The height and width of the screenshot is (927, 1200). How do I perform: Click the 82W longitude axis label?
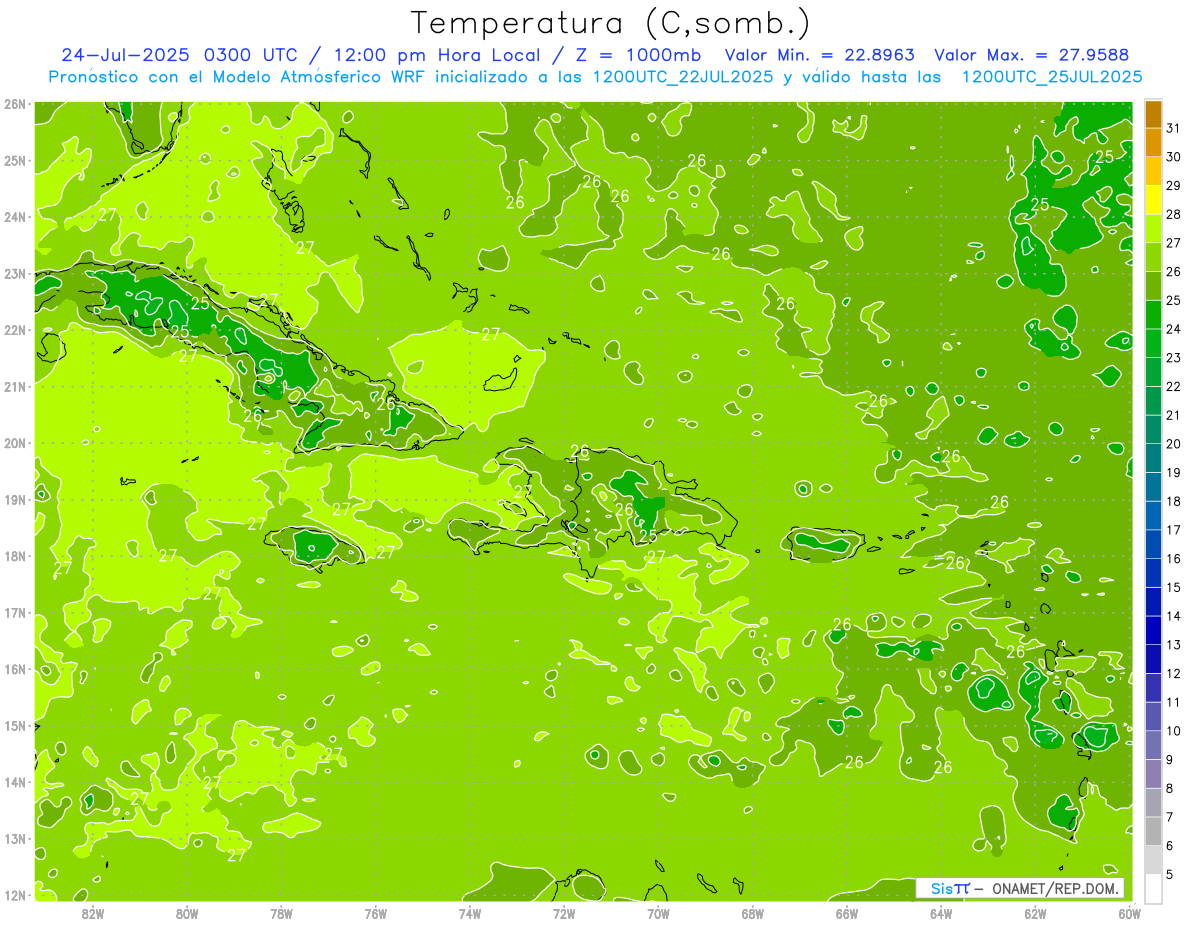(93, 913)
